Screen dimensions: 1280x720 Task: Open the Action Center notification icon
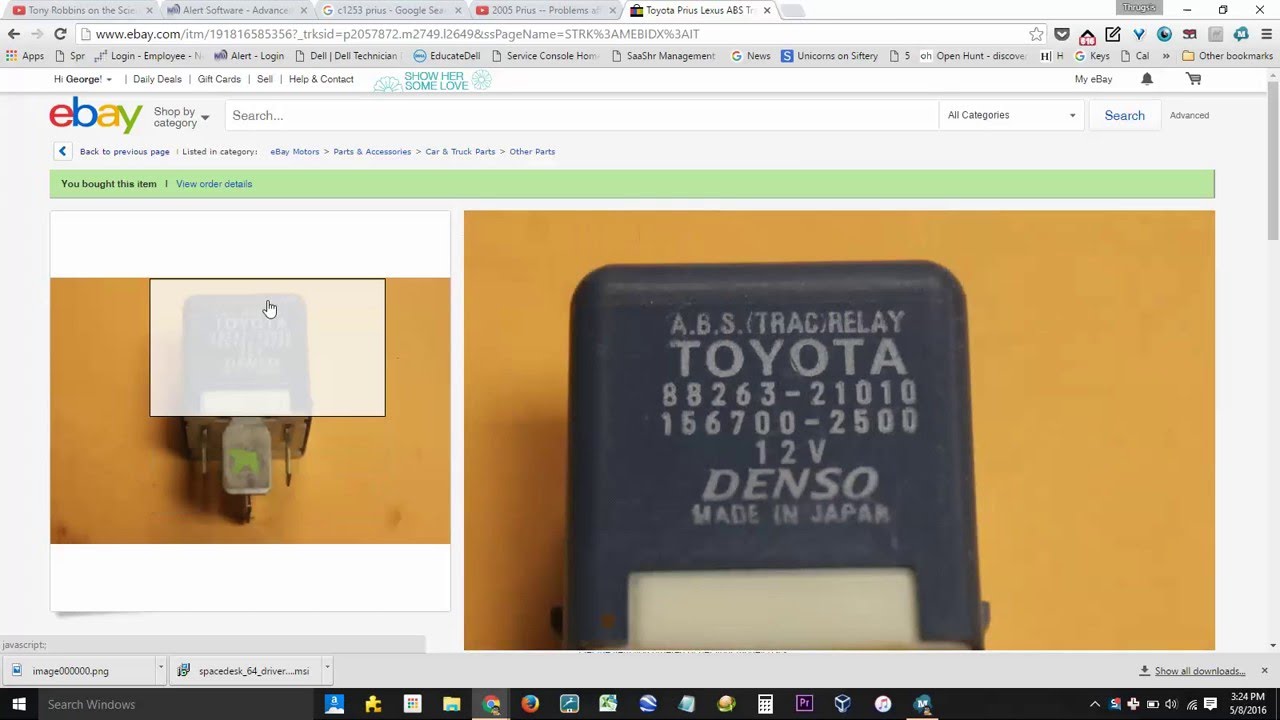(x=1210, y=704)
